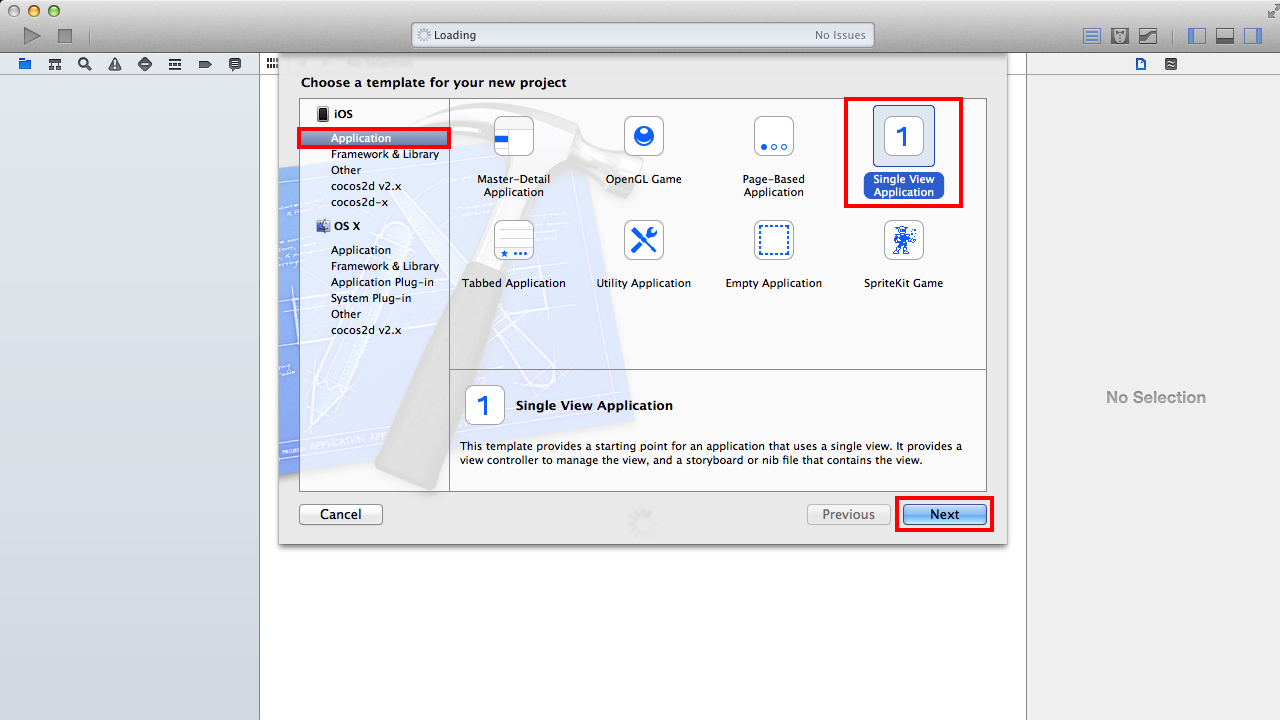Click the Loading activity status field

click(643, 35)
